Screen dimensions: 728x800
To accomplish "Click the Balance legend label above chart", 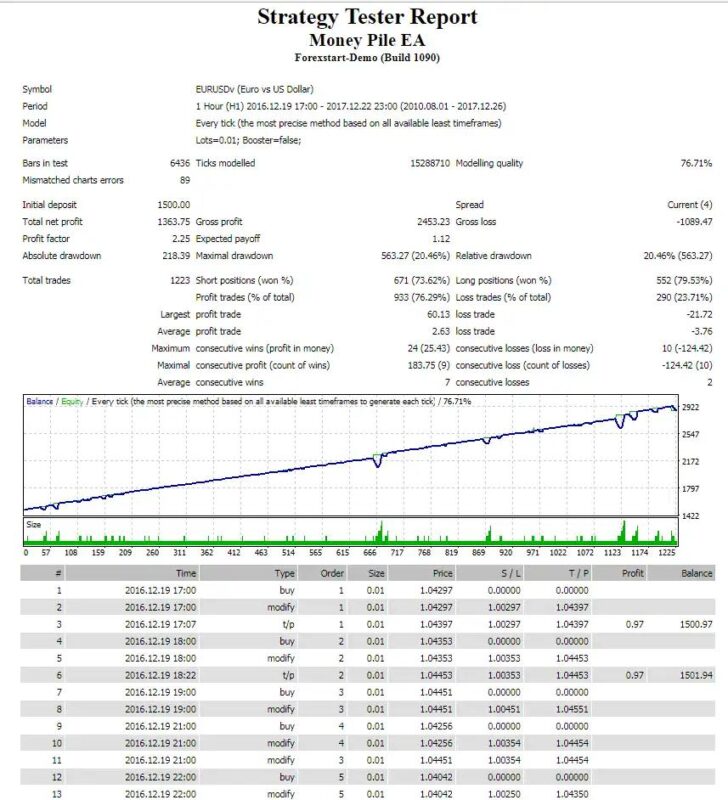I will click(x=40, y=401).
